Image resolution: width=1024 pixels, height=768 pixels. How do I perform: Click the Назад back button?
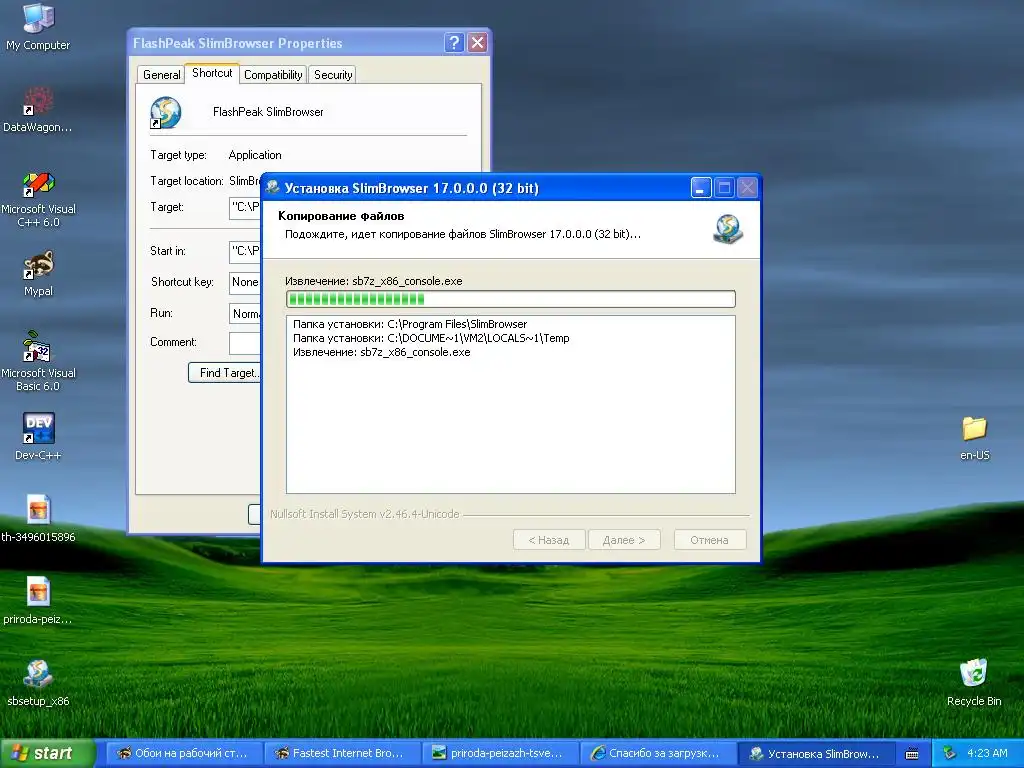click(549, 540)
